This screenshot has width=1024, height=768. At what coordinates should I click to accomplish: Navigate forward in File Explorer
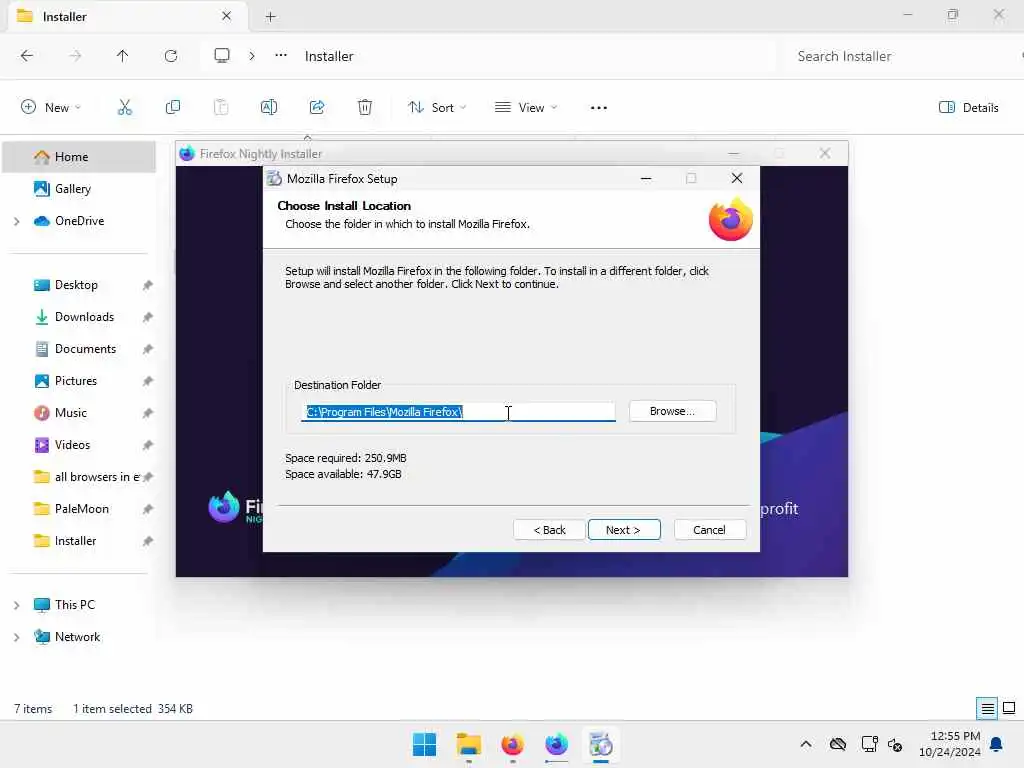(75, 56)
